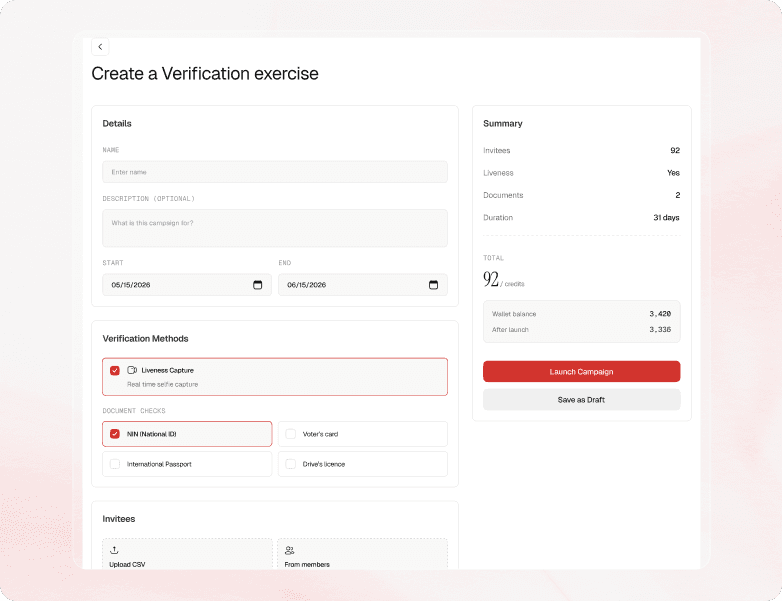The height and width of the screenshot is (601, 782).
Task: Focus the campaign description text area
Action: pos(275,228)
